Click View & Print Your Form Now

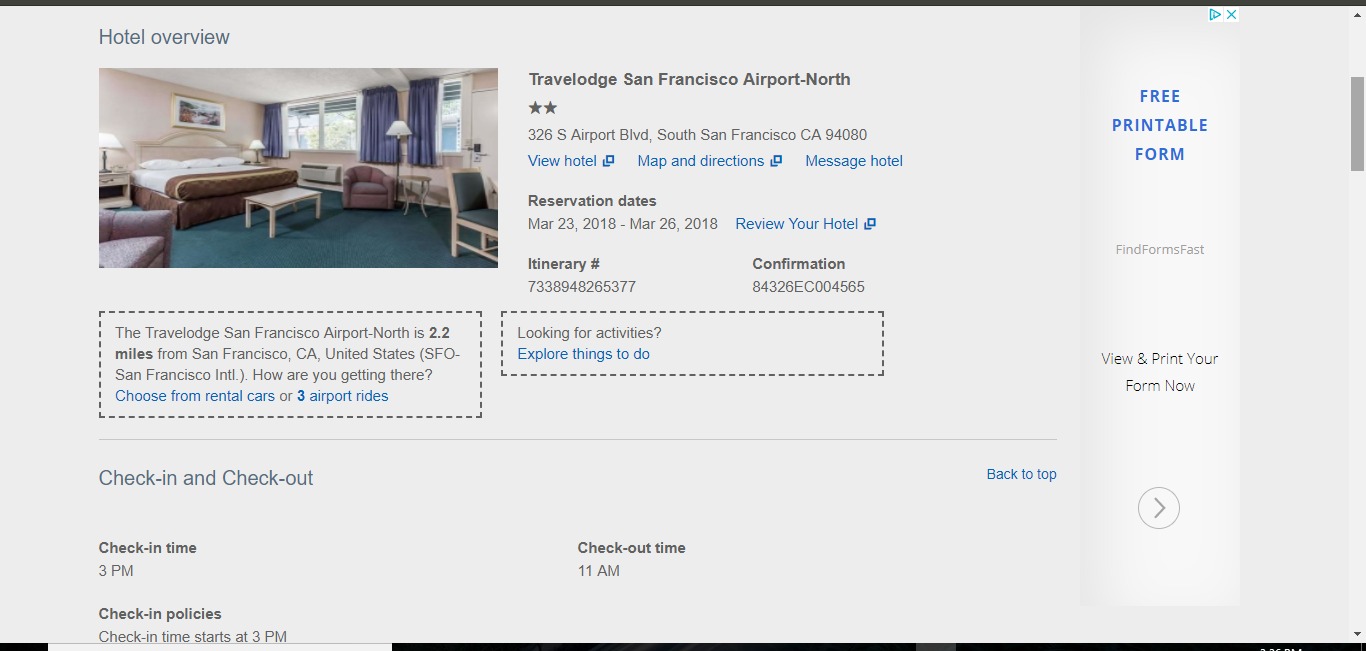point(1160,372)
